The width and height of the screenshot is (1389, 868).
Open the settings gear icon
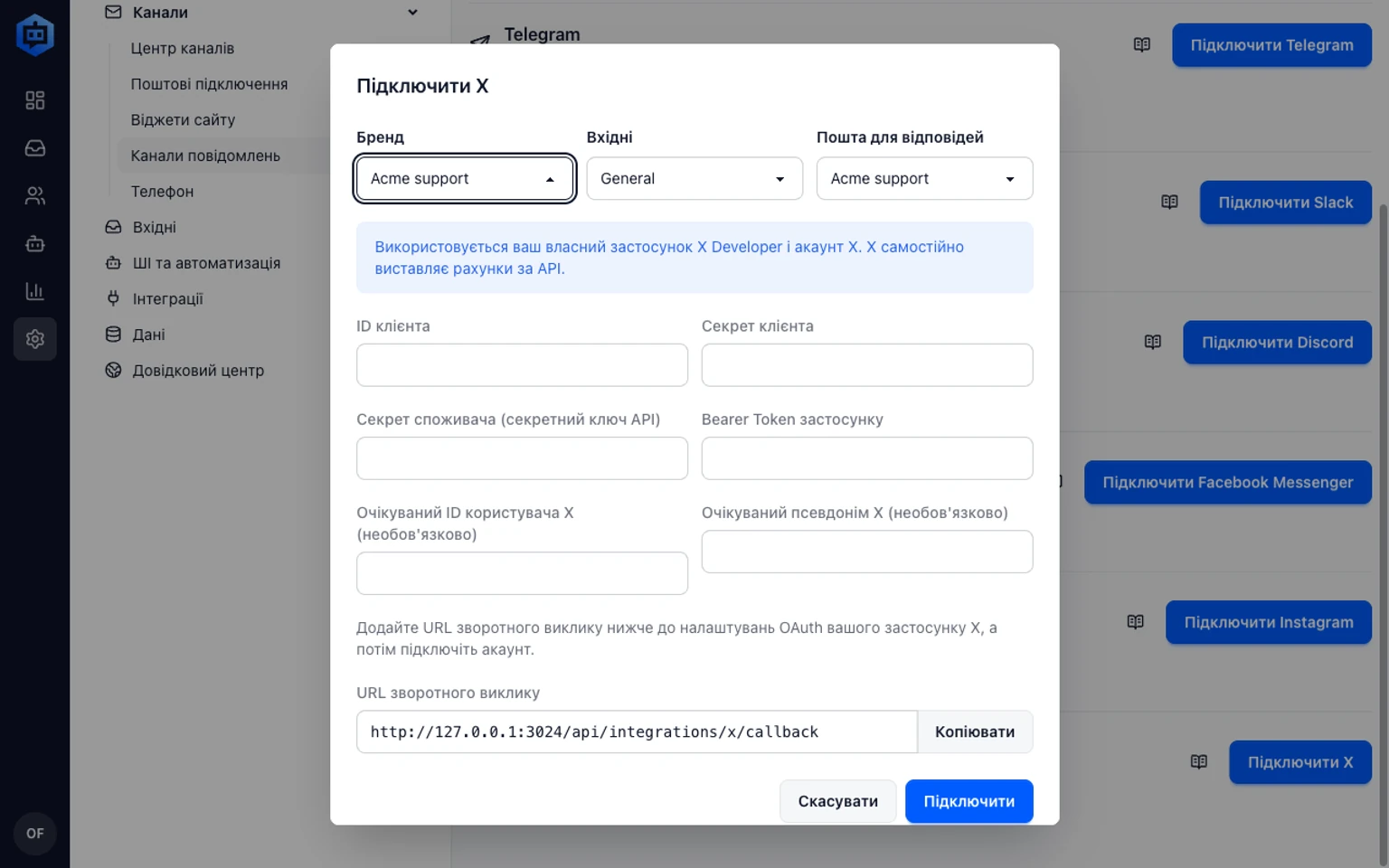34,339
